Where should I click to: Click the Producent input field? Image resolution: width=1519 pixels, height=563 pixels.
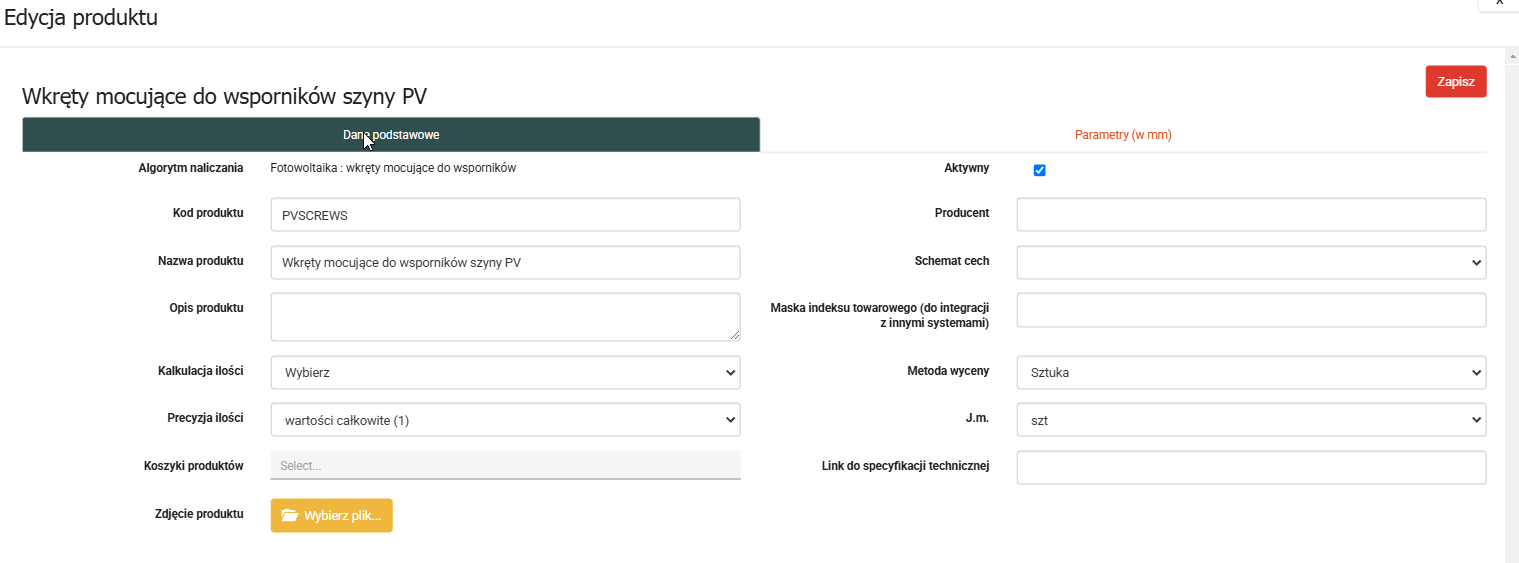point(1251,215)
